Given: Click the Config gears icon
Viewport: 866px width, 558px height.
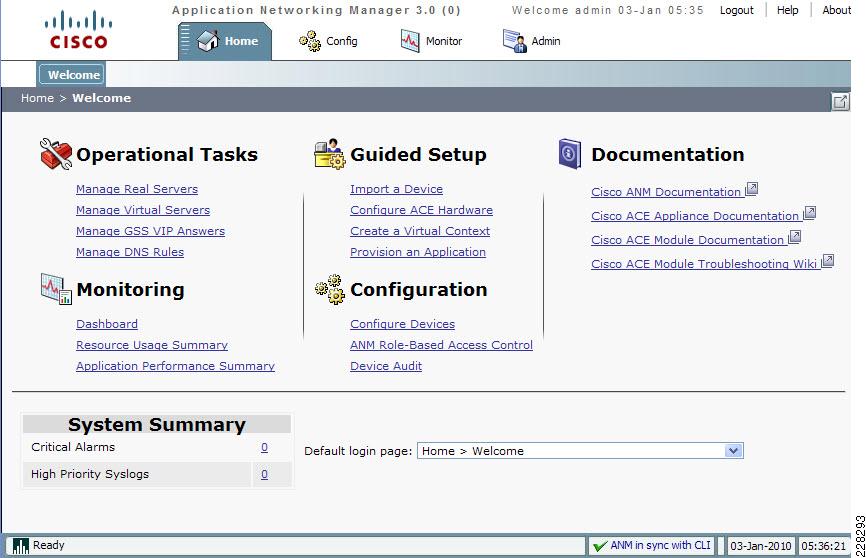Looking at the screenshot, I should pos(310,41).
